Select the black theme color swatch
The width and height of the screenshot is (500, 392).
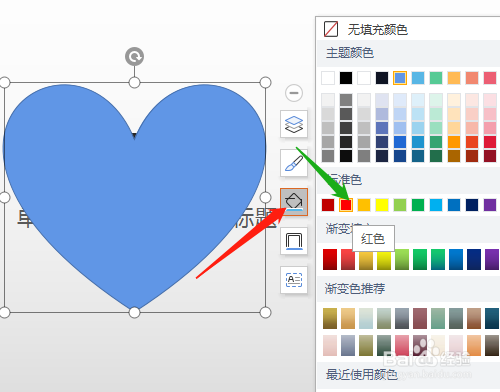[346, 78]
